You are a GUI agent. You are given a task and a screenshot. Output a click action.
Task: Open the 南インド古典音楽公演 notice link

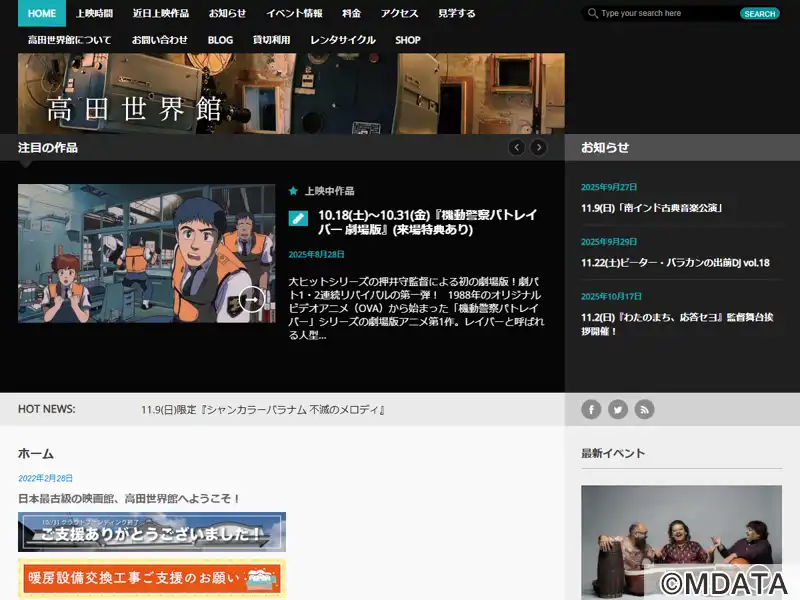pyautogui.click(x=652, y=208)
